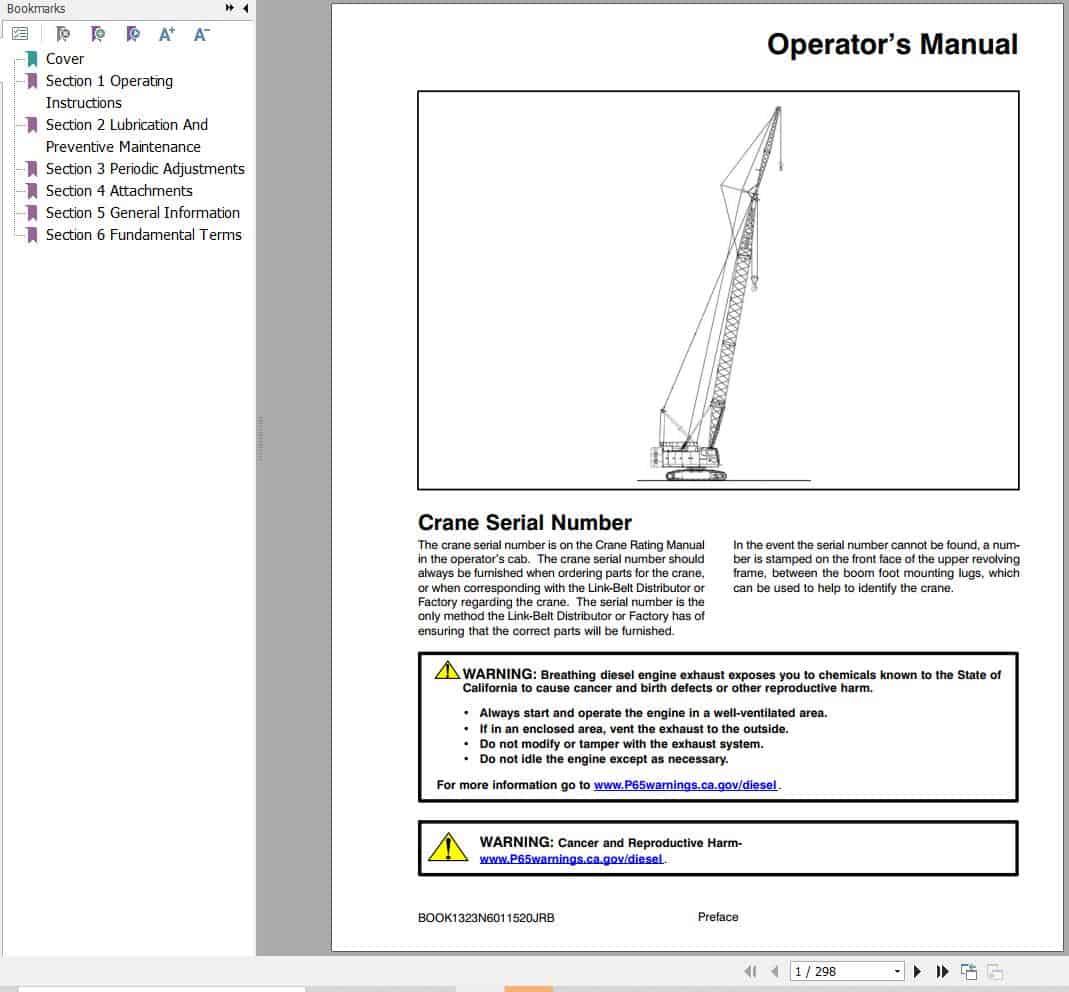Increase bookmark text size with A+ icon

pyautogui.click(x=166, y=33)
